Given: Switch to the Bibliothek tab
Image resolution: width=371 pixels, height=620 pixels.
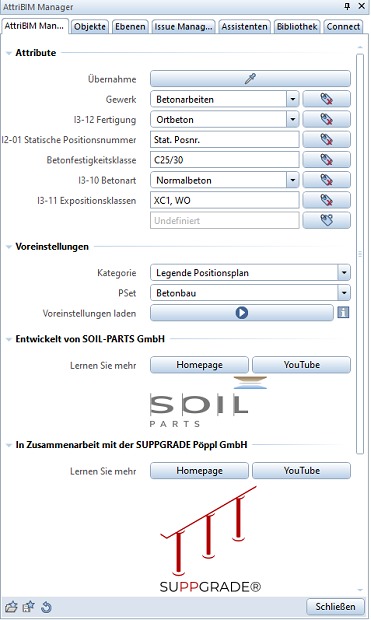Looking at the screenshot, I should [297, 26].
